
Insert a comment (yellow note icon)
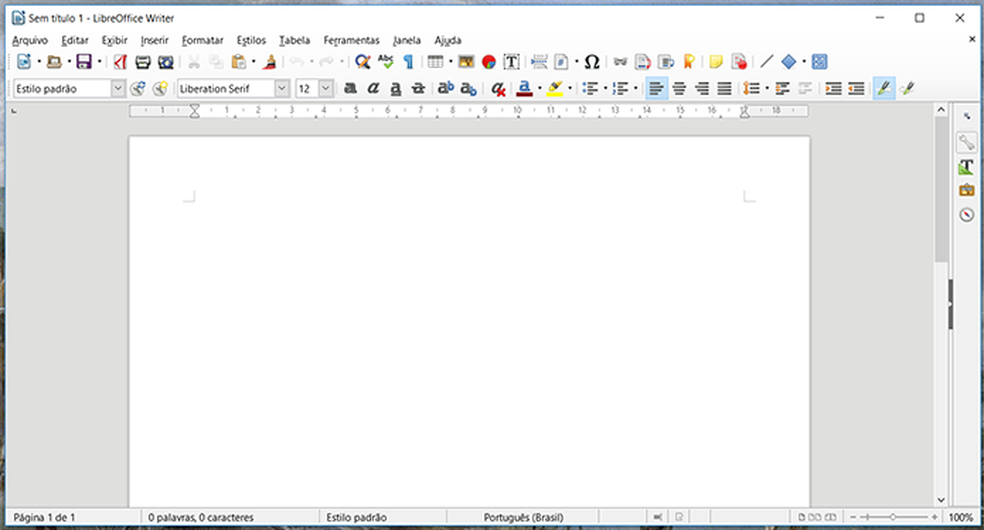pyautogui.click(x=716, y=61)
